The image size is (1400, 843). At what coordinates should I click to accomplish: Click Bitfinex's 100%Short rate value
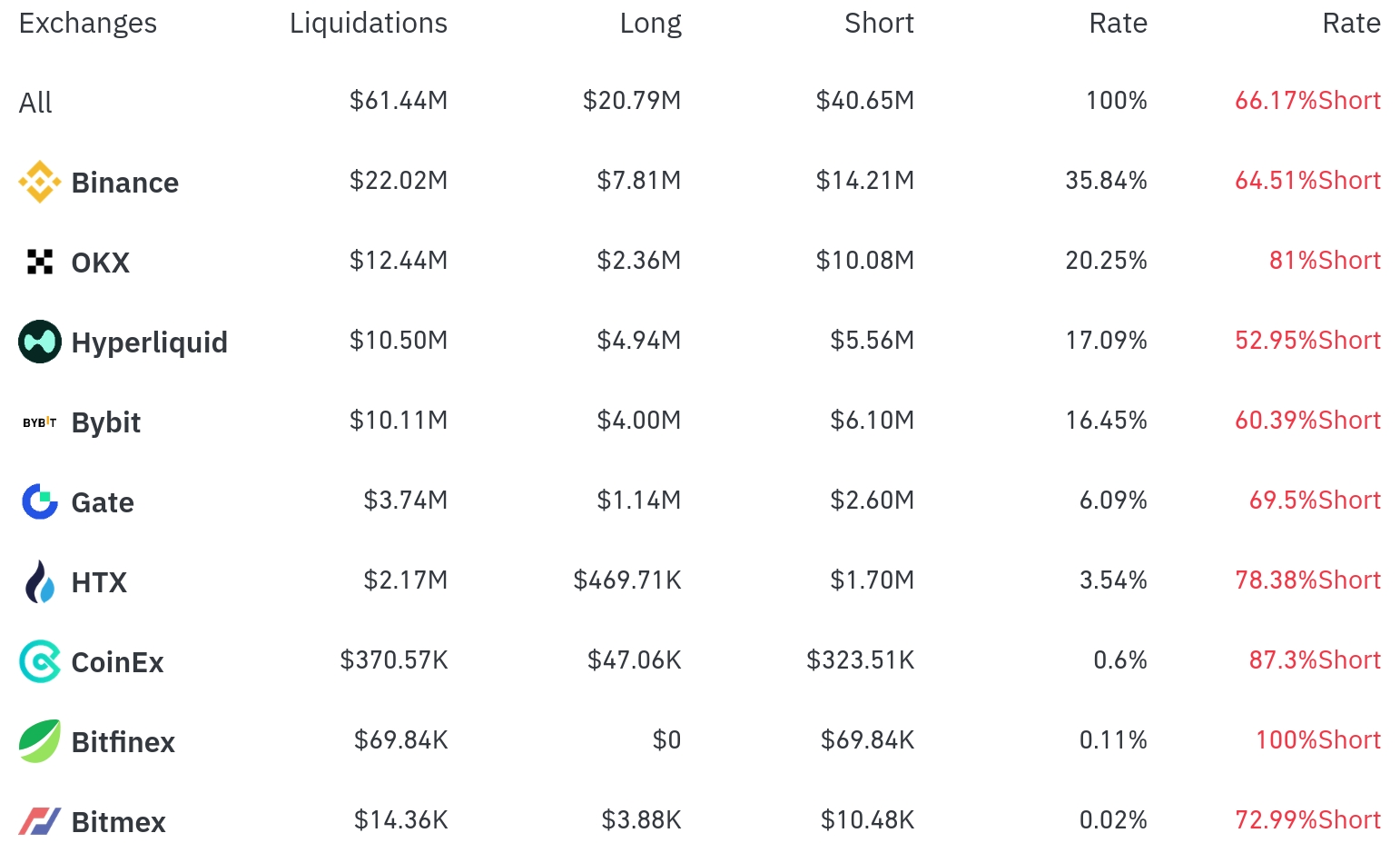point(1317,740)
